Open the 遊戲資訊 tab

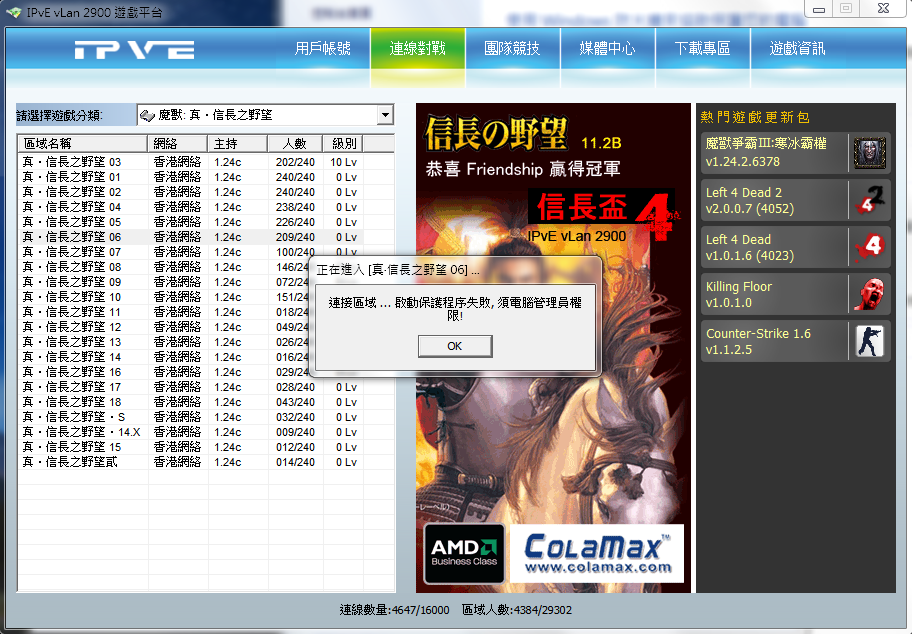click(797, 48)
